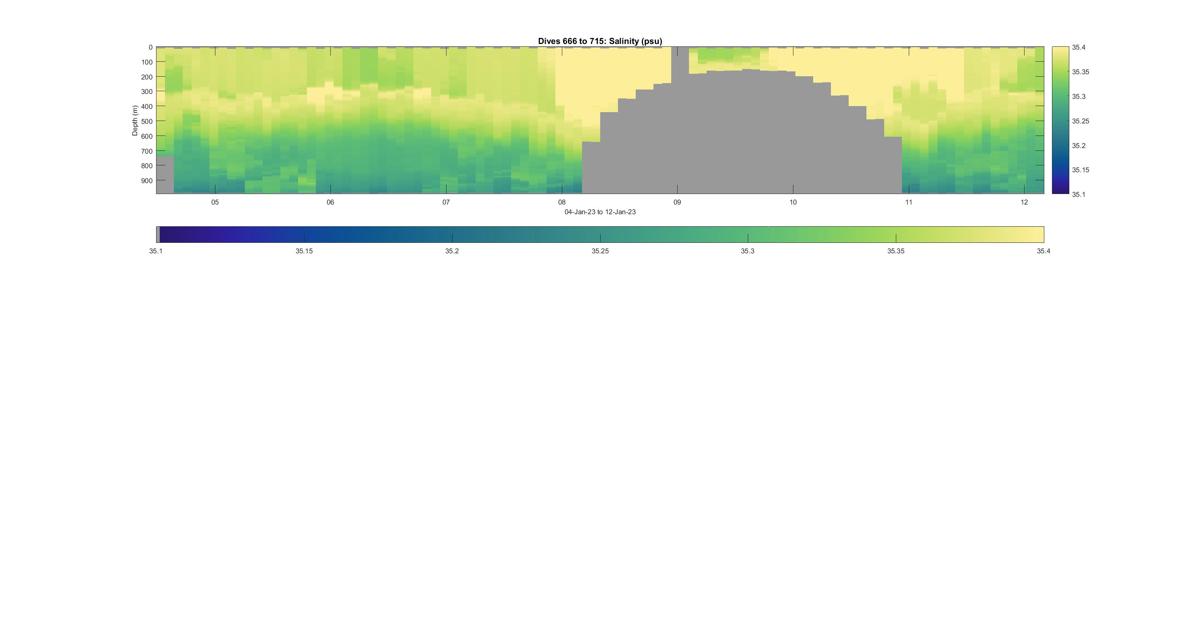The width and height of the screenshot is (1200, 622).
Task: Click the depth axis tick '900'
Action: 147,181
